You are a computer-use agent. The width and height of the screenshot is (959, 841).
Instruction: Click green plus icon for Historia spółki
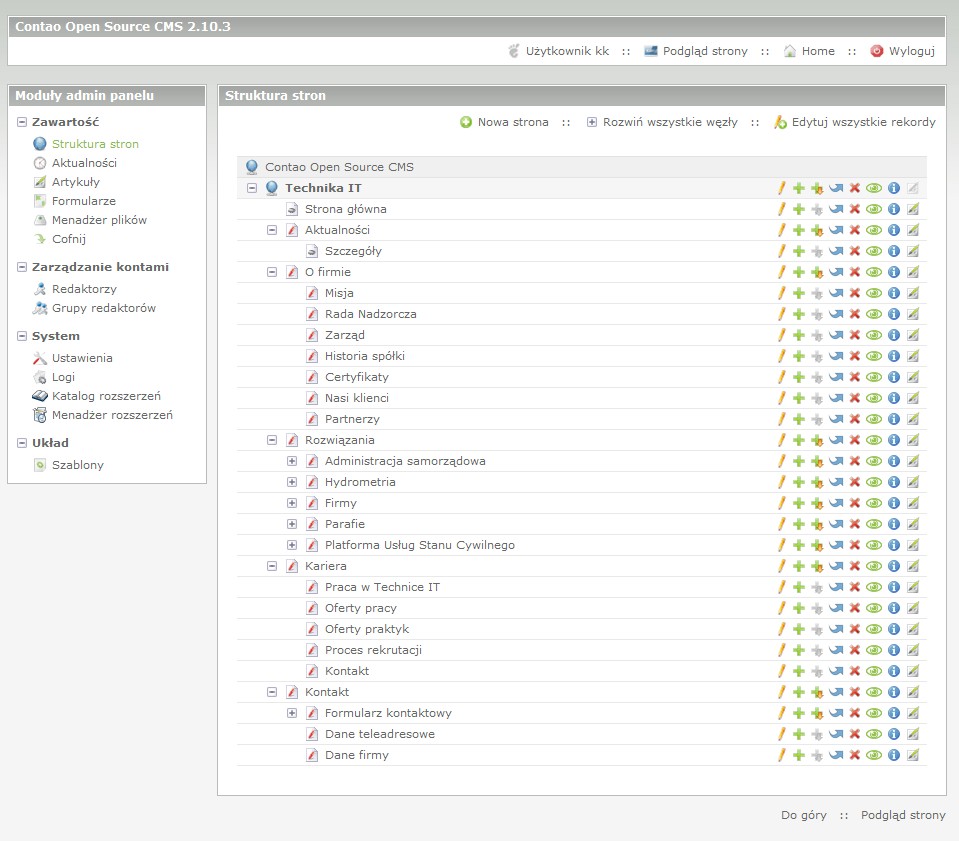coord(799,356)
